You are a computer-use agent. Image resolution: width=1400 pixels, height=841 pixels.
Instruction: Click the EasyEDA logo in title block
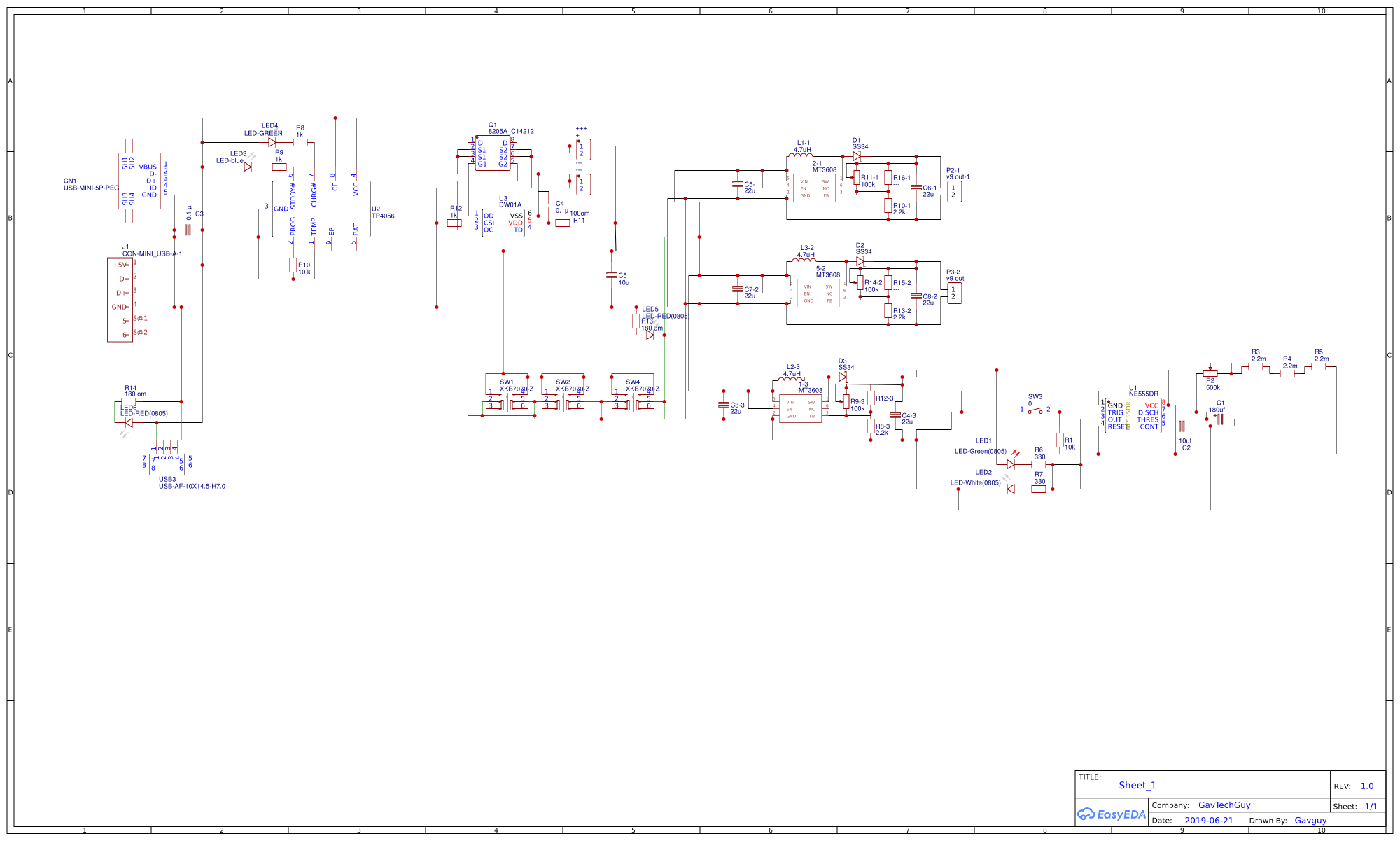coord(1111,814)
